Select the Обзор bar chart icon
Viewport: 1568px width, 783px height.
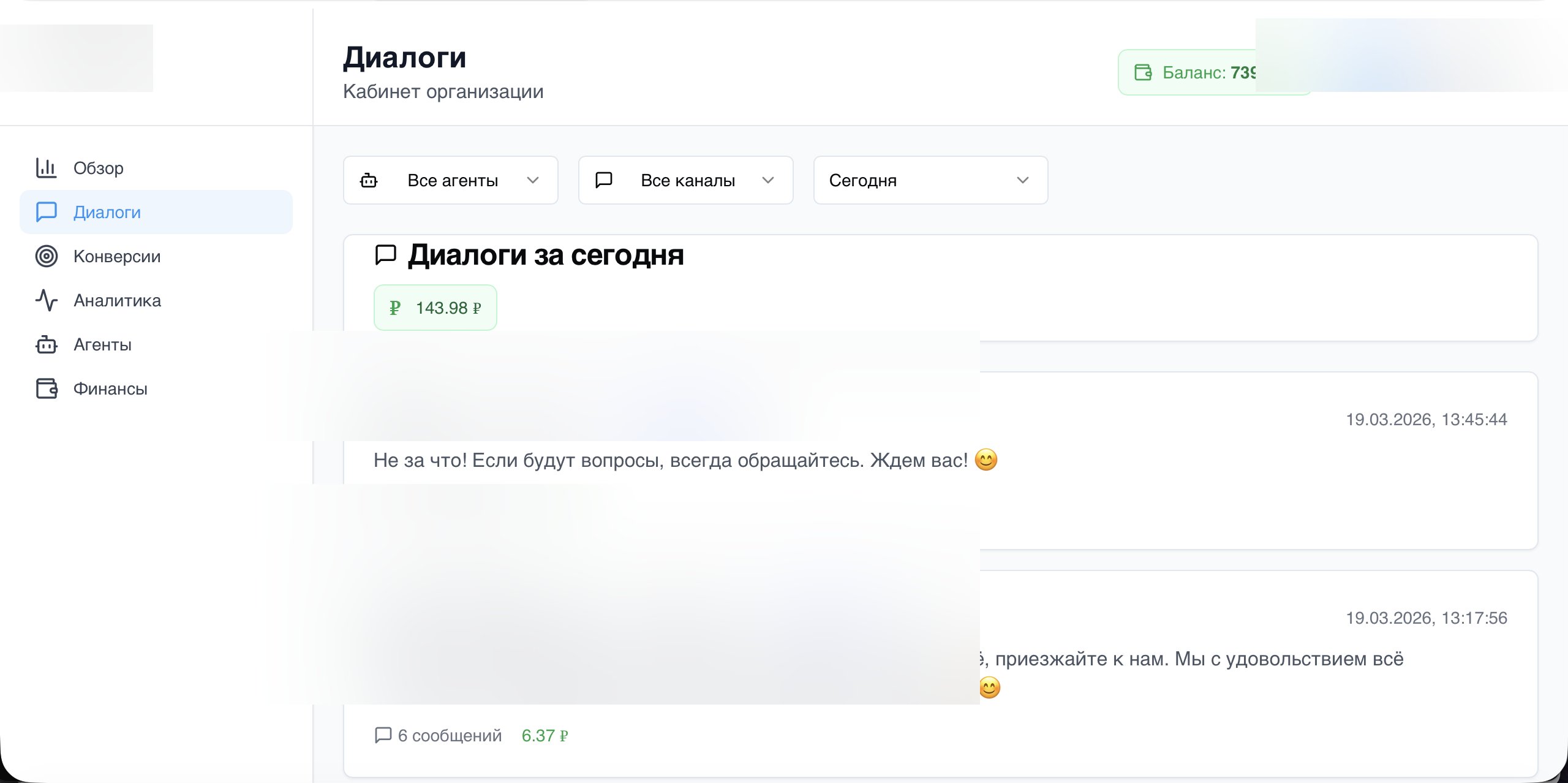coord(47,167)
